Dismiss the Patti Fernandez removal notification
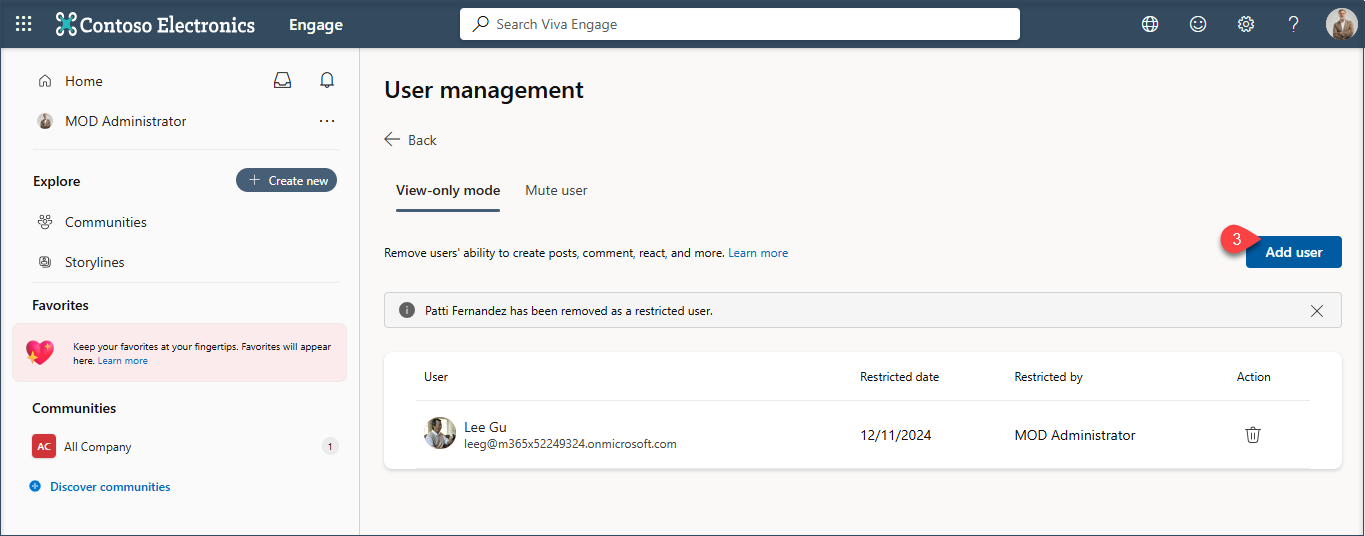 1317,311
